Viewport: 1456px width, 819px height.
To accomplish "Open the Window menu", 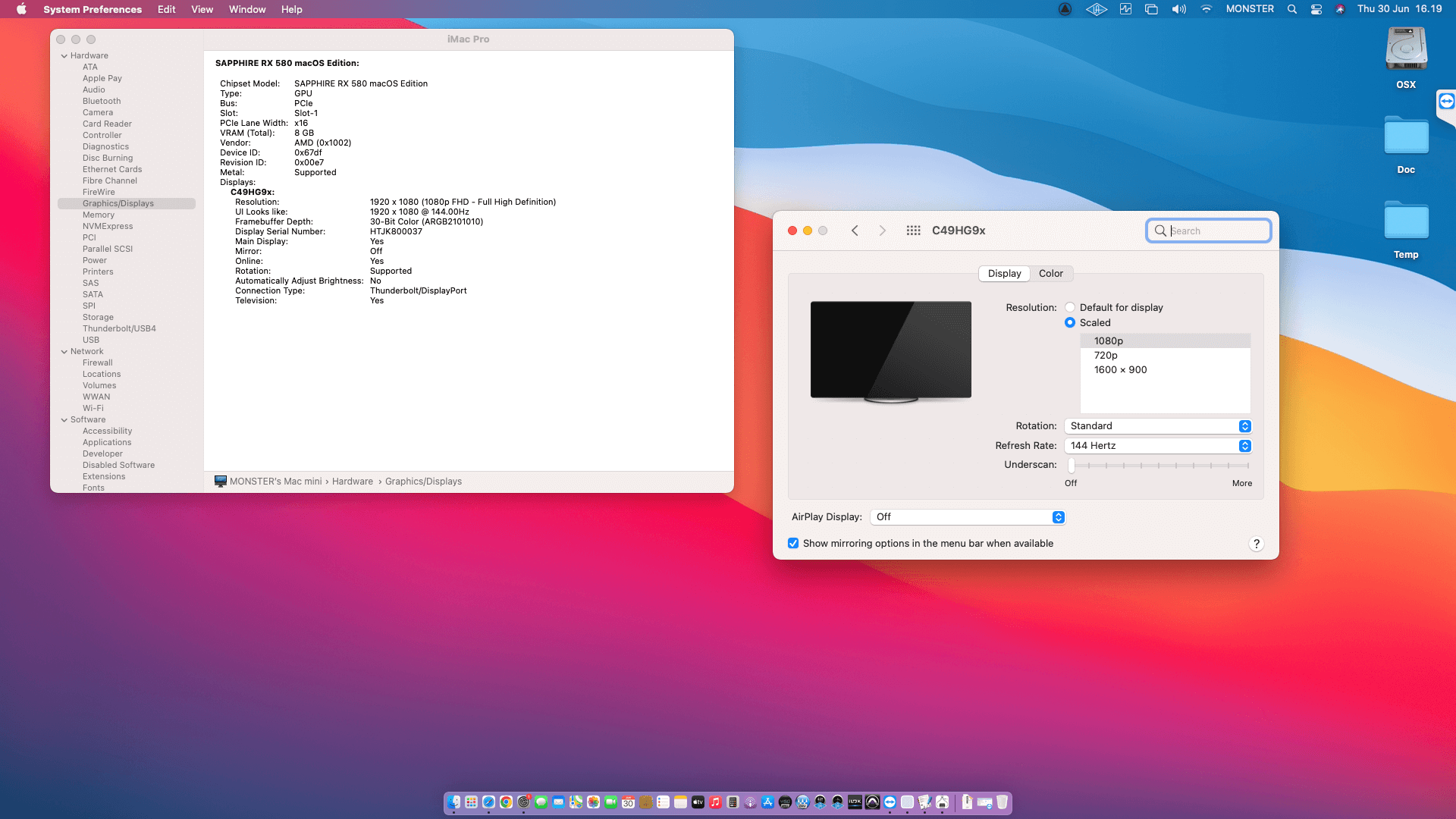I will click(247, 9).
